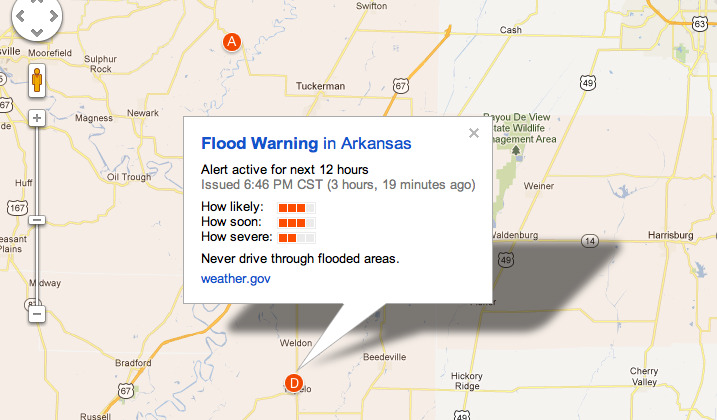
Task: Click the Highway 67 shield near Tuckerman
Action: tap(400, 86)
